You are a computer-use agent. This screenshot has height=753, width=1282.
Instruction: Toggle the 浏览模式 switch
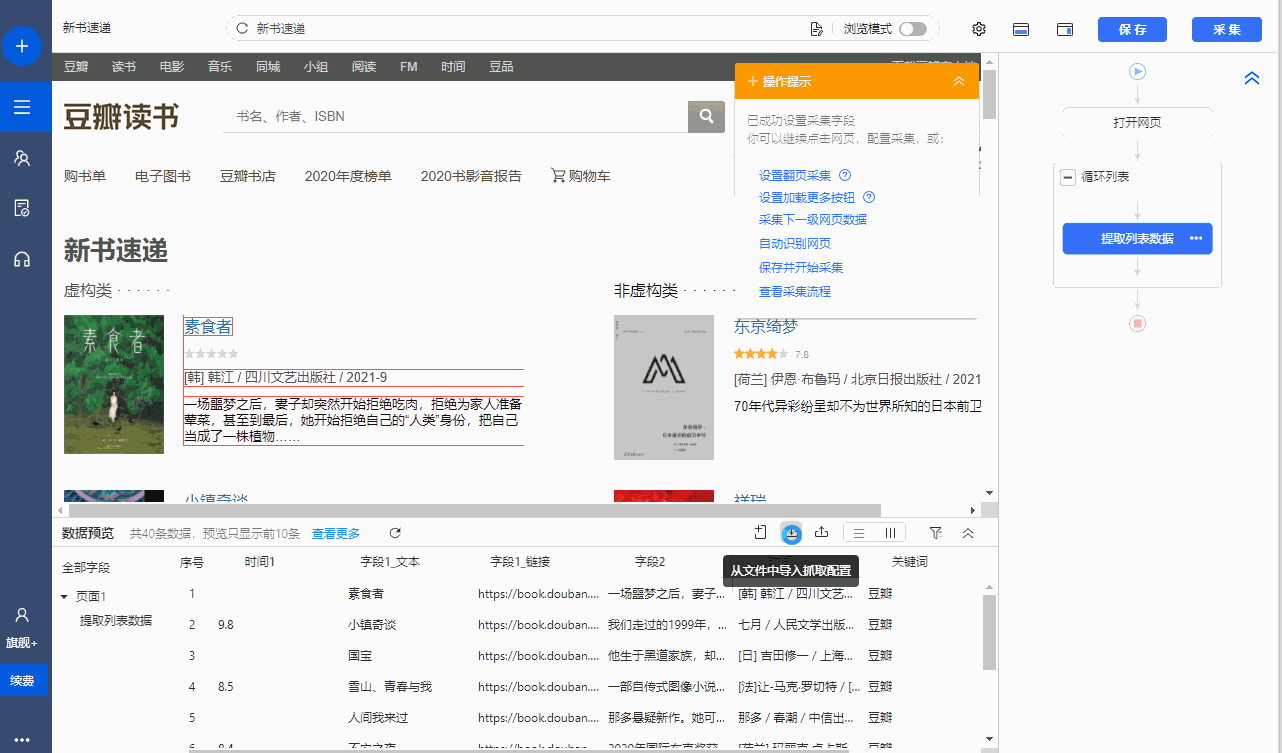point(912,29)
